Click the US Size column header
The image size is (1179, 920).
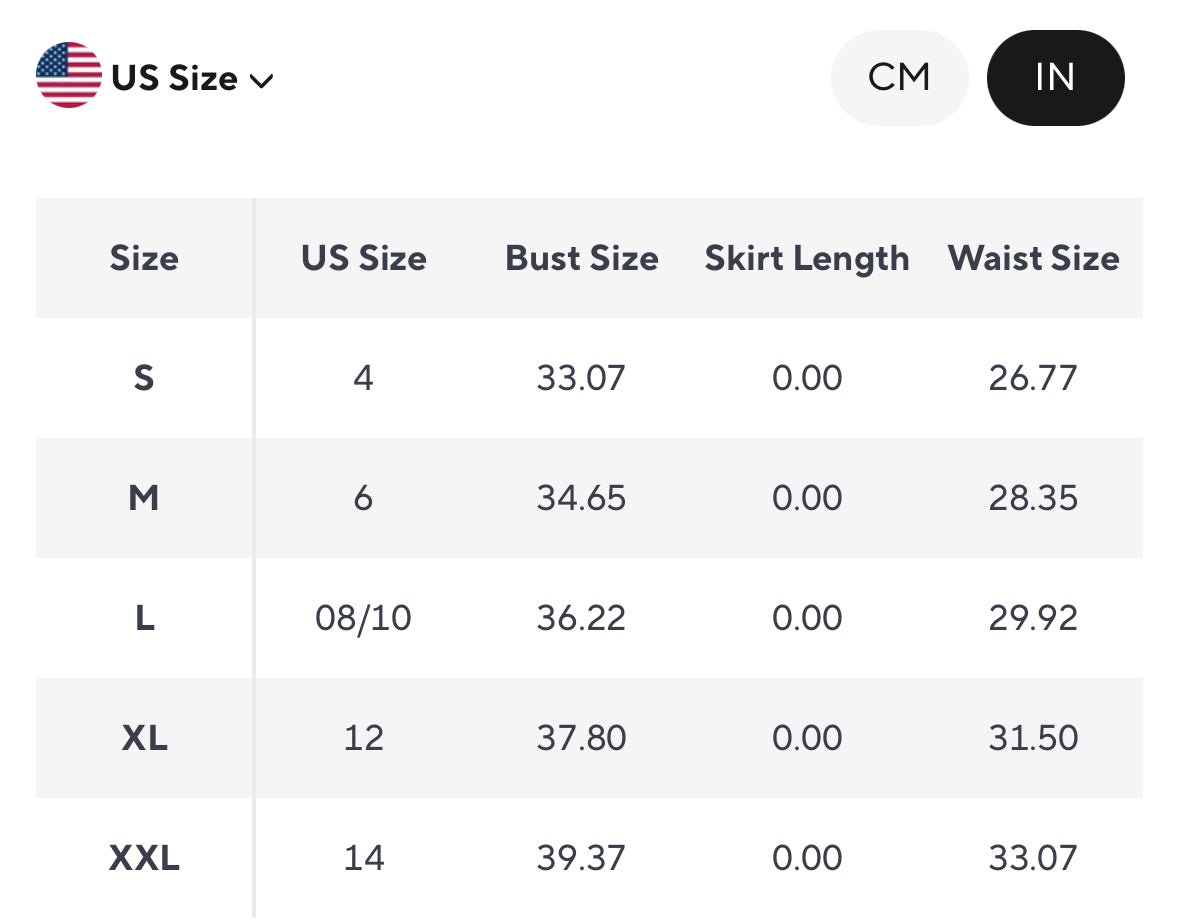(364, 258)
